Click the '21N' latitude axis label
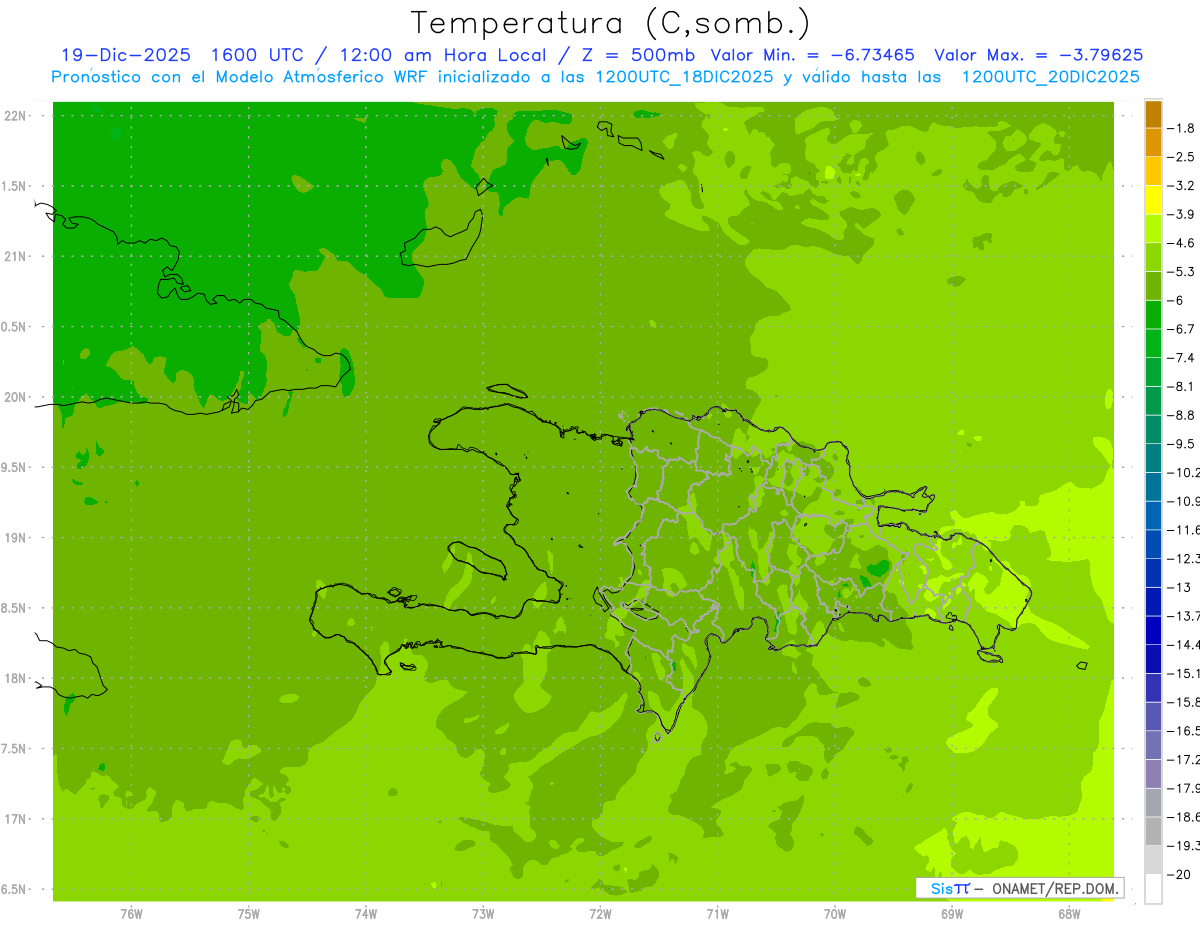 pos(14,256)
